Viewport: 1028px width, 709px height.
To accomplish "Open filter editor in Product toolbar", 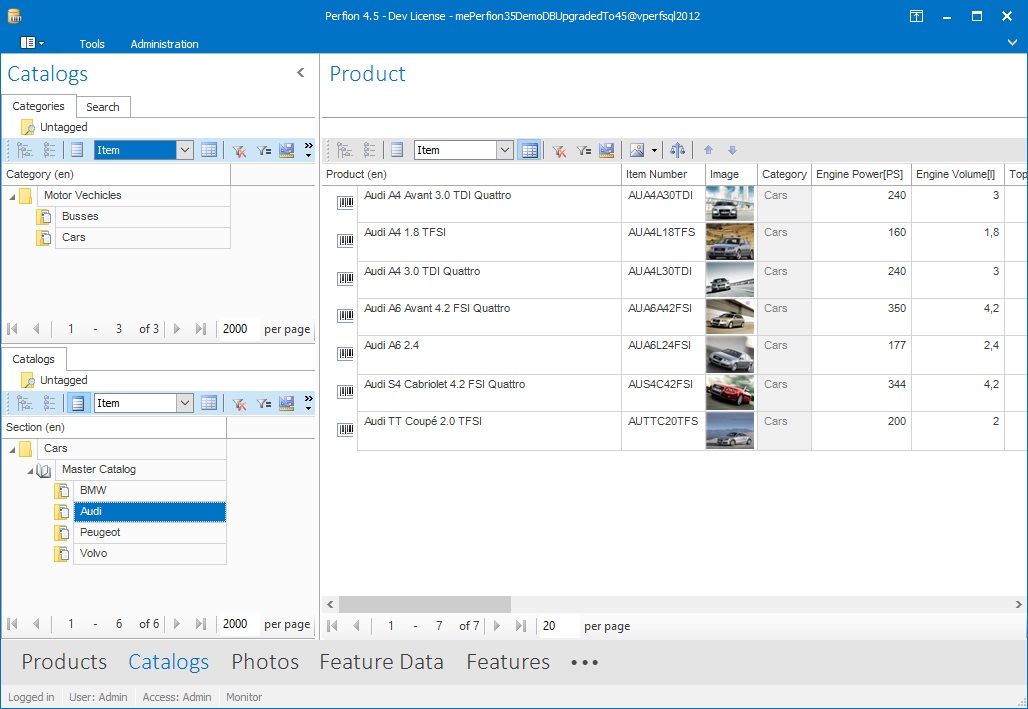I will [x=583, y=150].
